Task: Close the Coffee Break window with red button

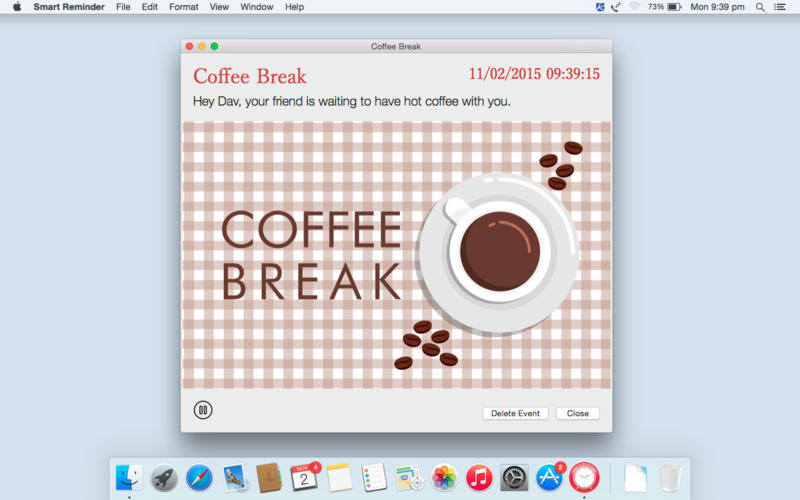Action: 189,46
